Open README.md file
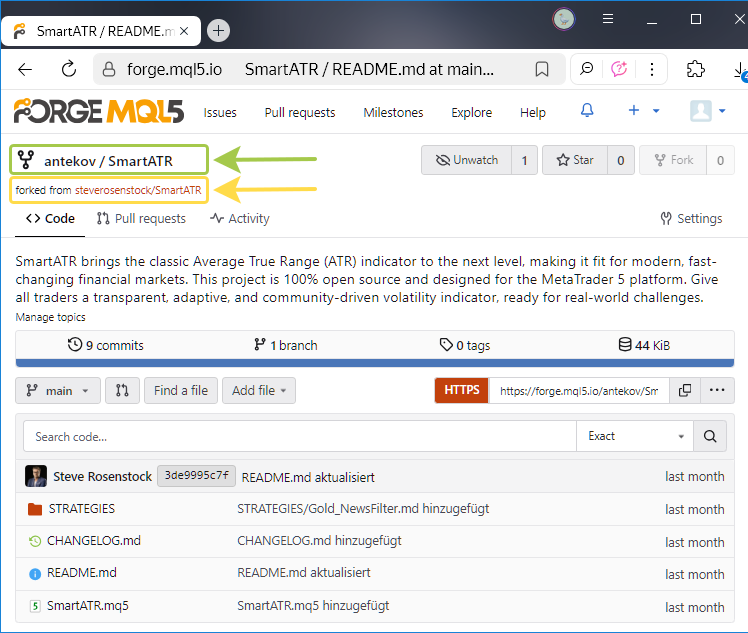Viewport: 748px width, 633px height. 82,572
